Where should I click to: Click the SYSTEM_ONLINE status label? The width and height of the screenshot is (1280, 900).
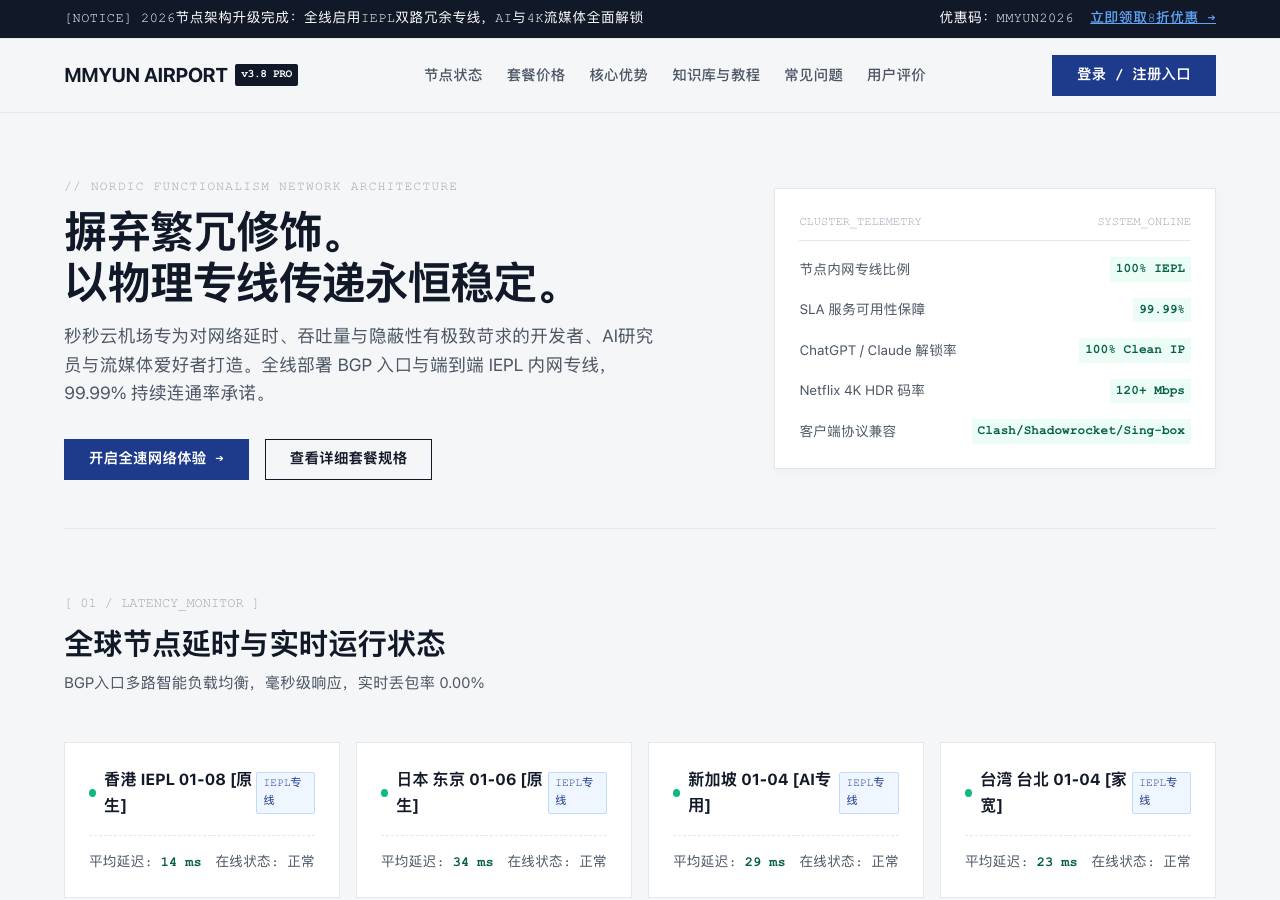(1144, 222)
